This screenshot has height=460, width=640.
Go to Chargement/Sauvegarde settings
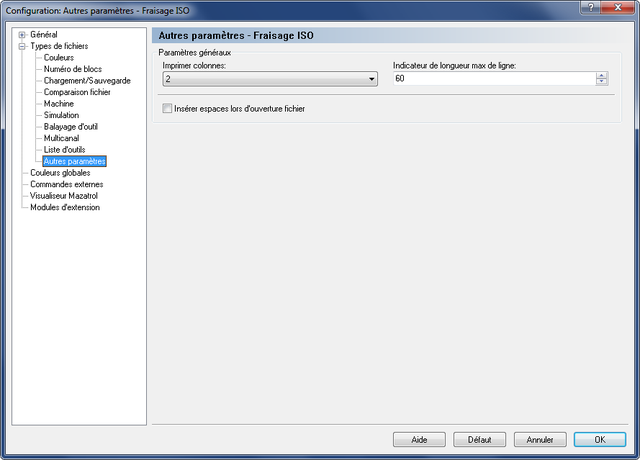pyautogui.click(x=87, y=80)
